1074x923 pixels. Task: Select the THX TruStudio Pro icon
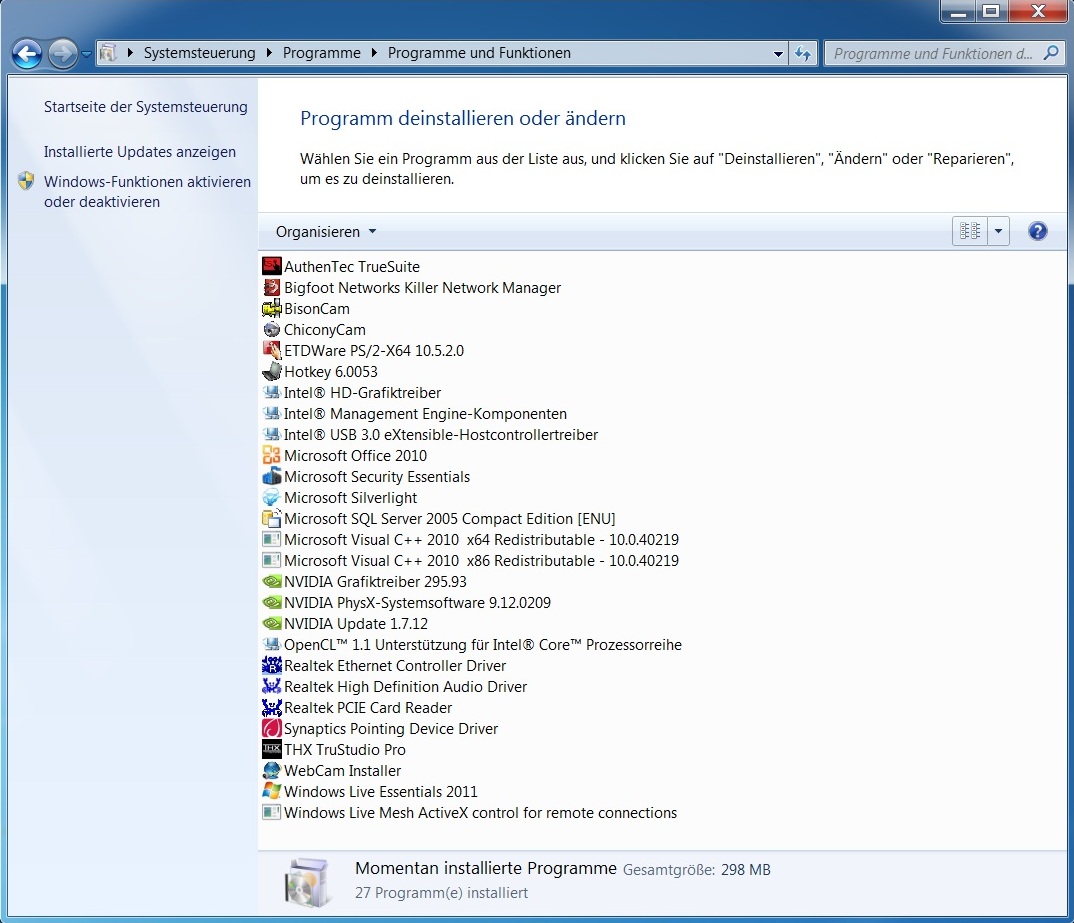pos(272,750)
